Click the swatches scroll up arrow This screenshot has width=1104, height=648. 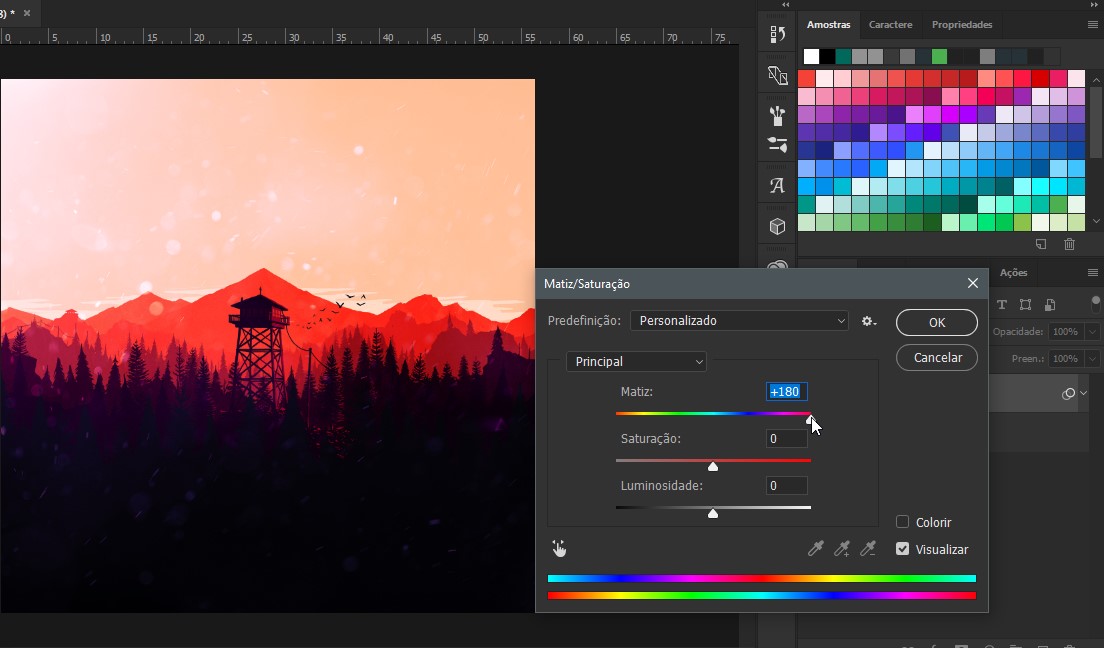(1096, 80)
